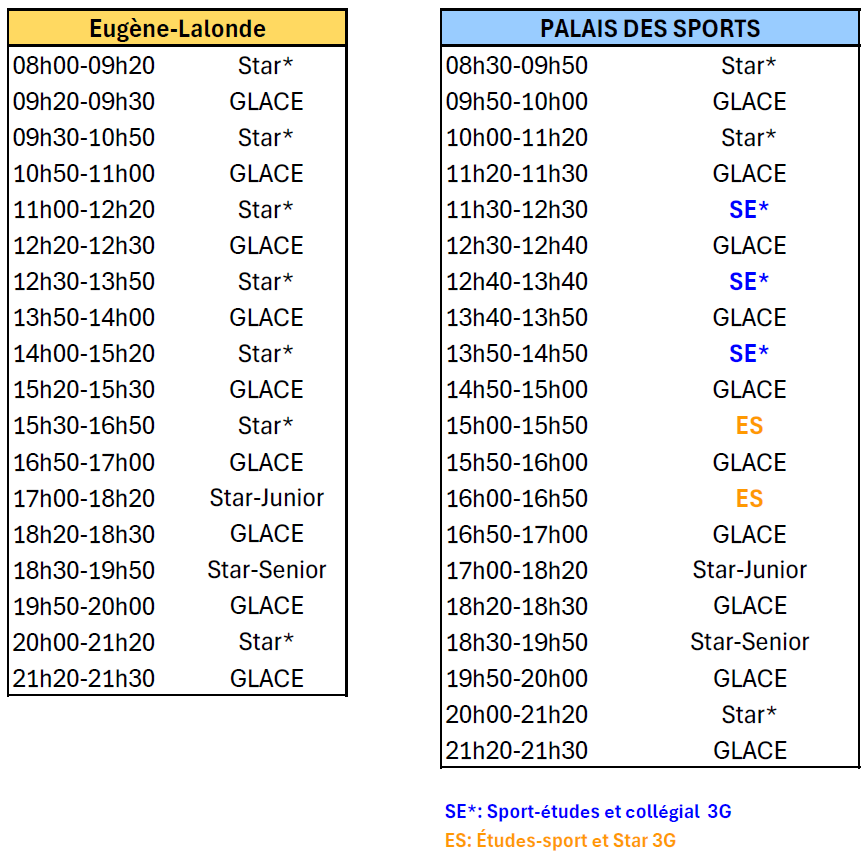868x857 pixels.
Task: Select the 21h20-21h30 Eugène-Lalonde time cell
Action: point(84,678)
